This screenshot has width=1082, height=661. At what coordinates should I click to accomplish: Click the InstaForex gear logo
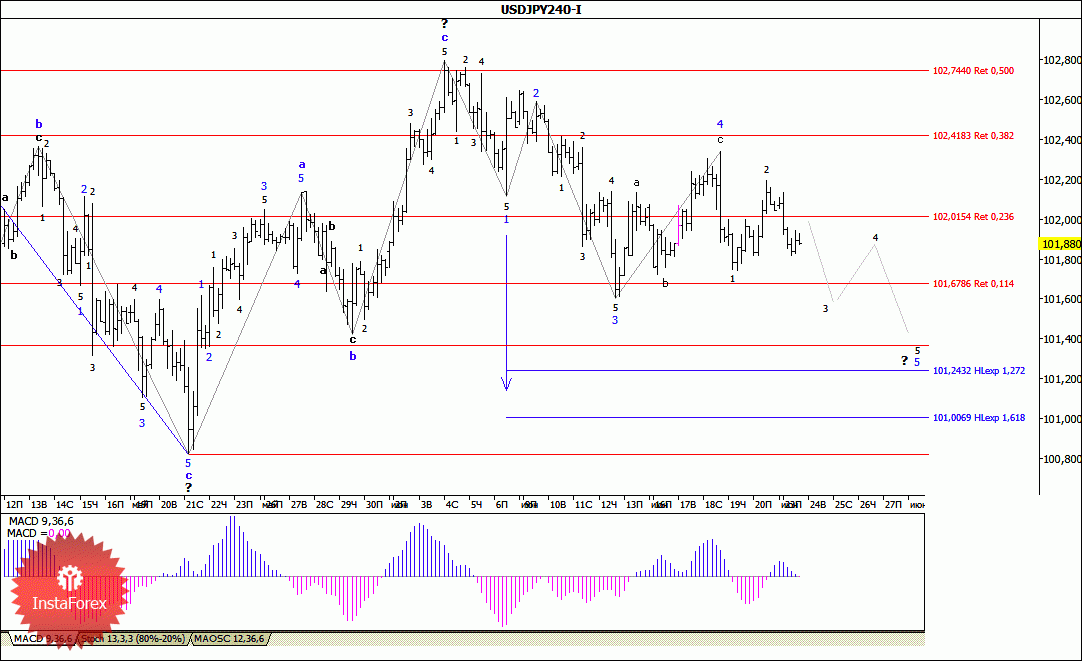pos(69,578)
